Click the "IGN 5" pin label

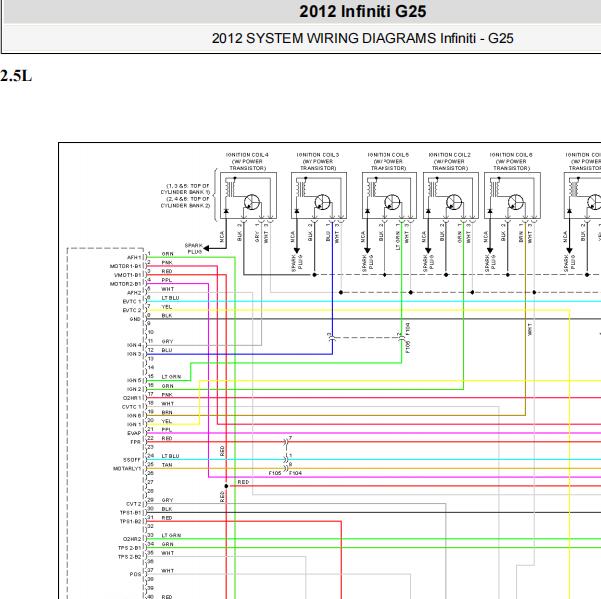(134, 381)
